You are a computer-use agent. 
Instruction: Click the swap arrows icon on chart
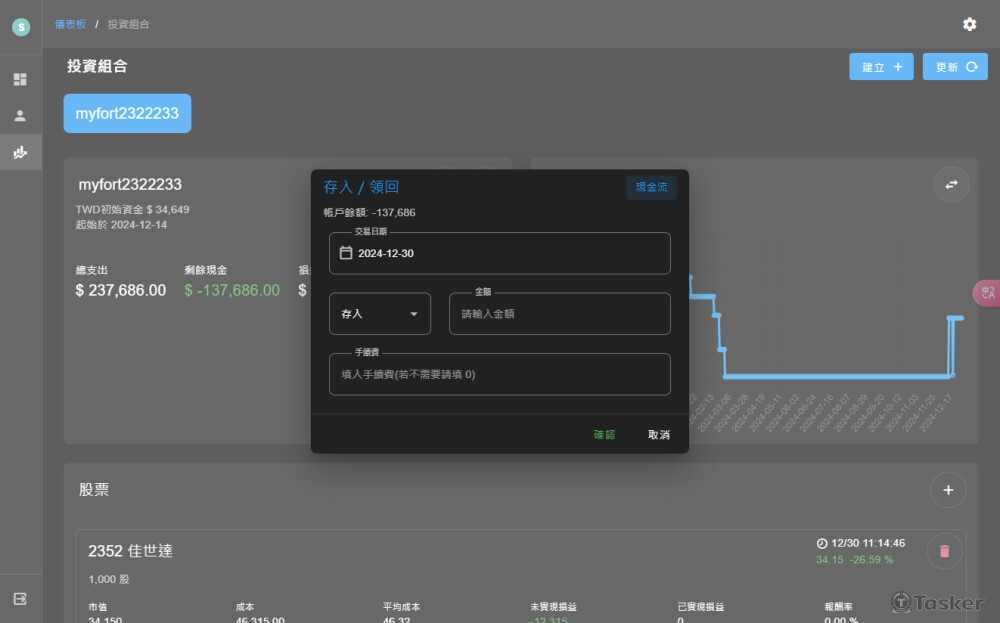click(x=951, y=184)
